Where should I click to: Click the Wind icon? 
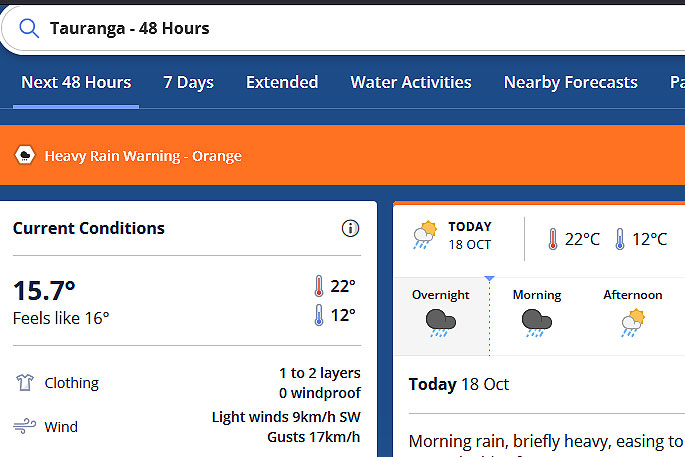click(24, 426)
